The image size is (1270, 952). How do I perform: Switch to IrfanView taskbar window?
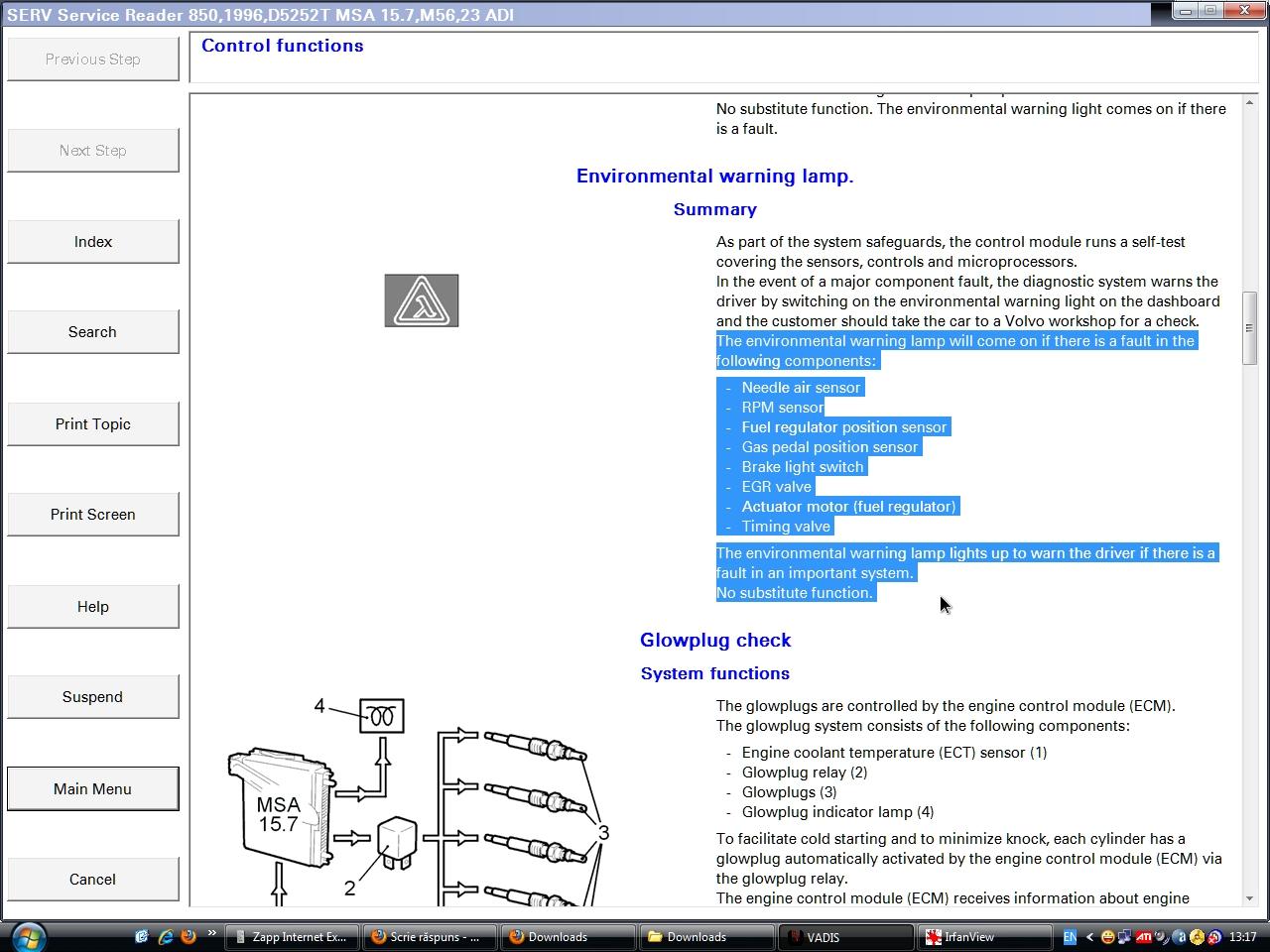coord(985,937)
